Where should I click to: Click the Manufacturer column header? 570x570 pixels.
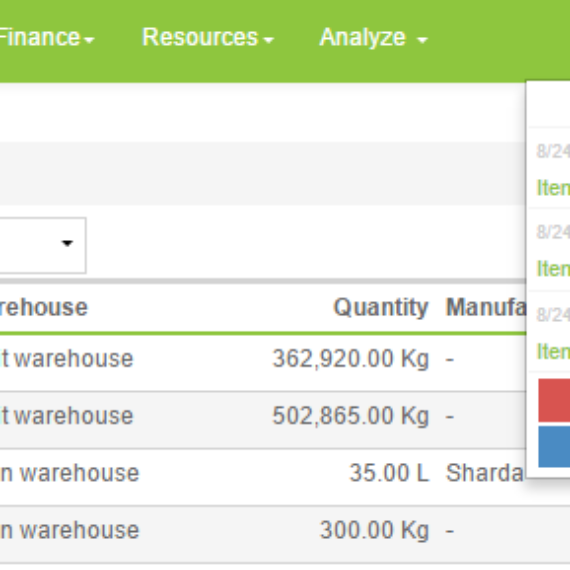(486, 308)
